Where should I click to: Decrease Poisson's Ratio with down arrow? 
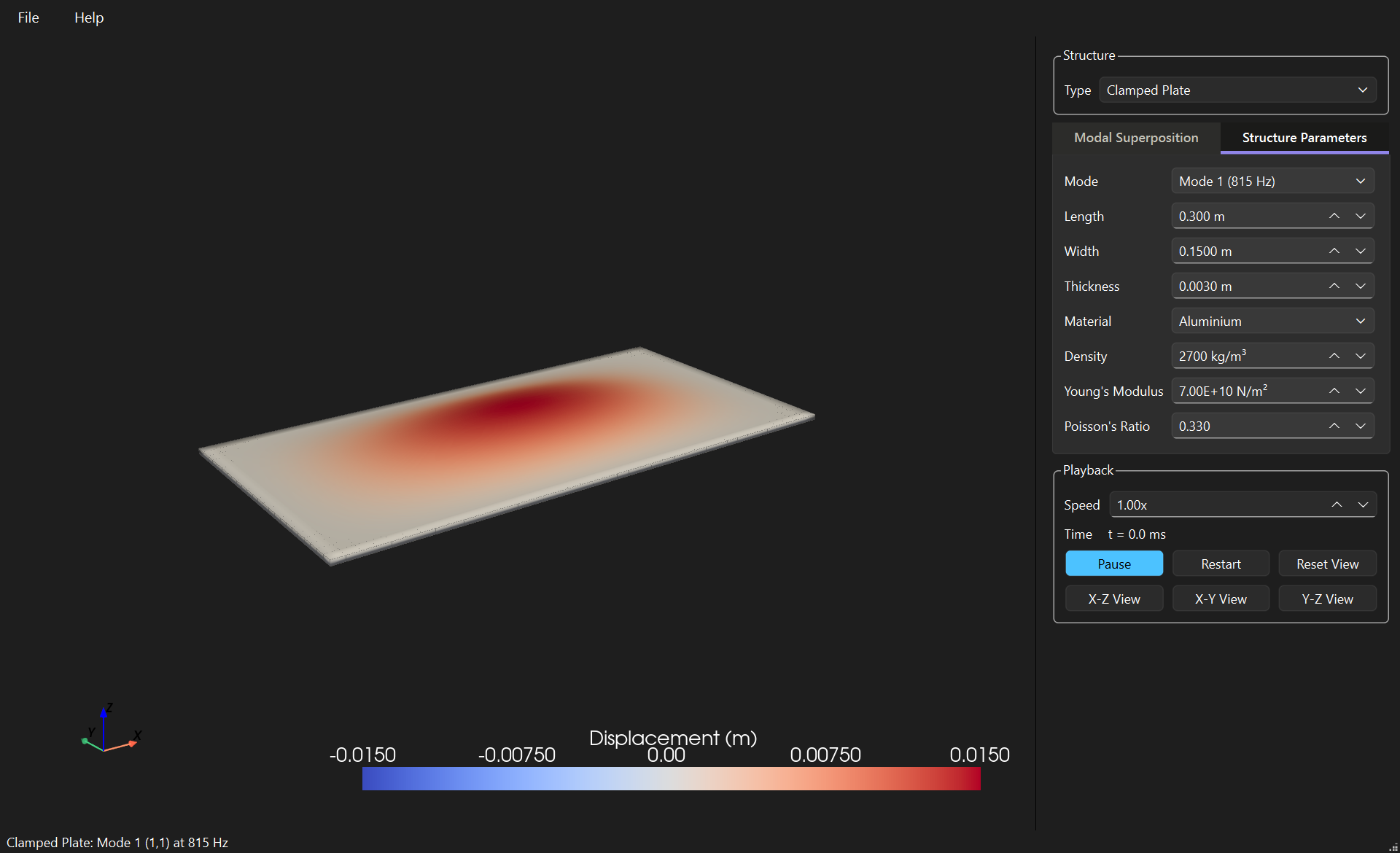click(1361, 426)
